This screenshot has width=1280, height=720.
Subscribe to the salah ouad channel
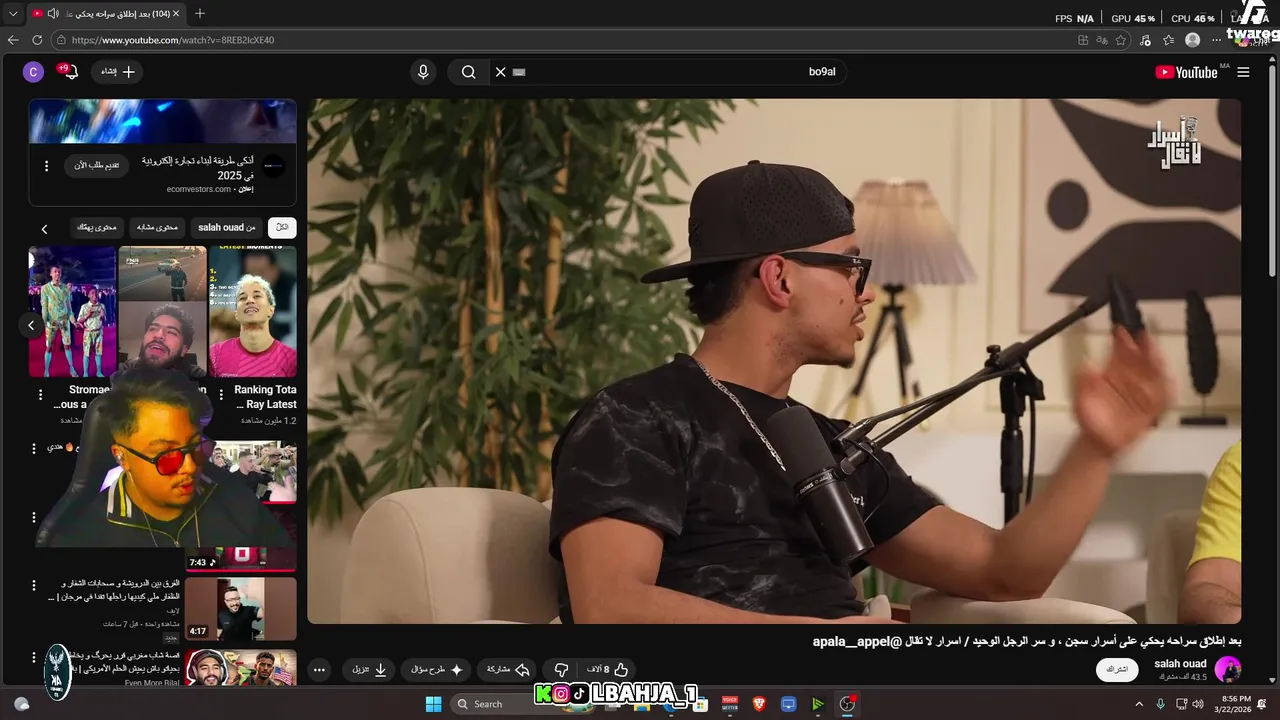[x=1117, y=669]
